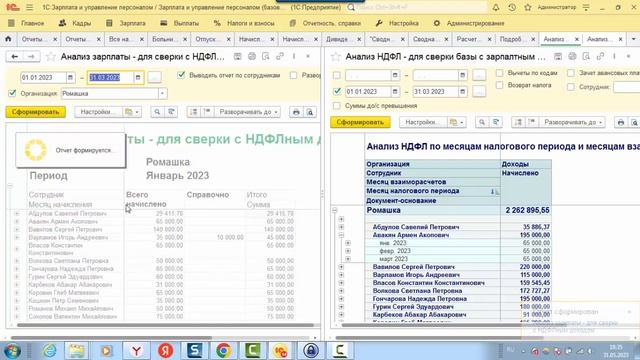This screenshot has width=640, height=360.
Task: Copy link icon in left report header
Action: pyautogui.click(x=280, y=57)
